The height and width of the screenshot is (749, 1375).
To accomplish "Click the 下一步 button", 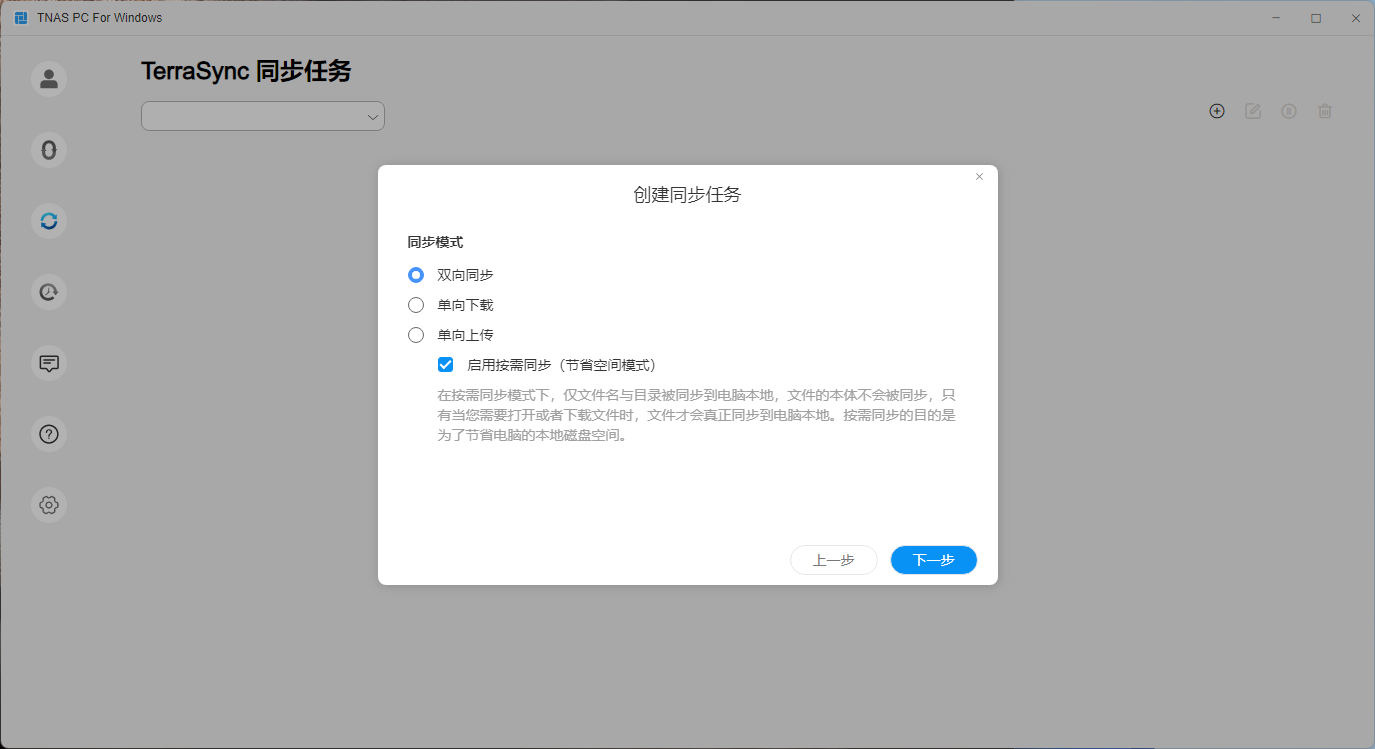I will tap(934, 560).
